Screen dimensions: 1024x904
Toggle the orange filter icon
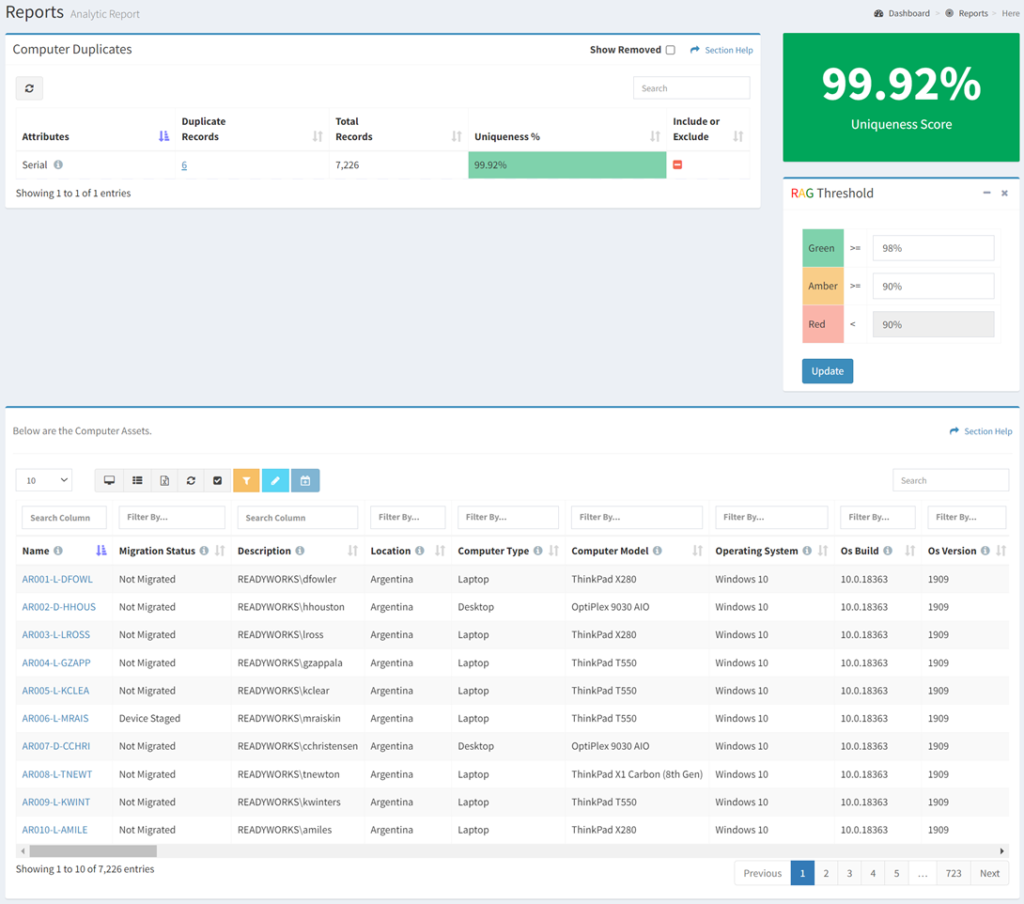(x=246, y=480)
